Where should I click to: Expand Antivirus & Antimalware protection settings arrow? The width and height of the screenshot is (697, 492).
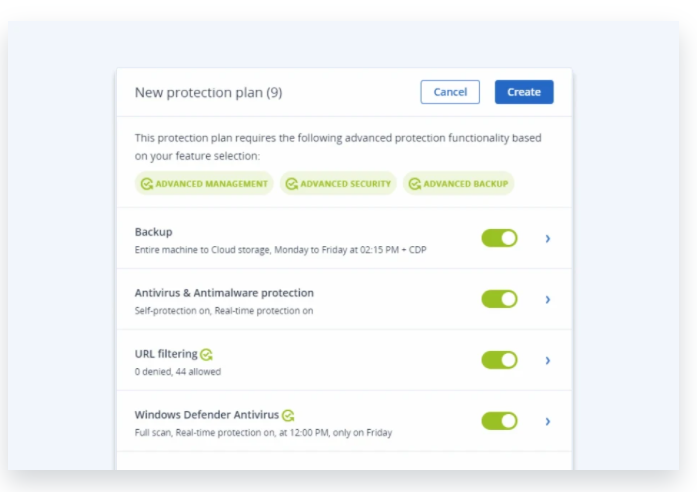[x=548, y=299]
